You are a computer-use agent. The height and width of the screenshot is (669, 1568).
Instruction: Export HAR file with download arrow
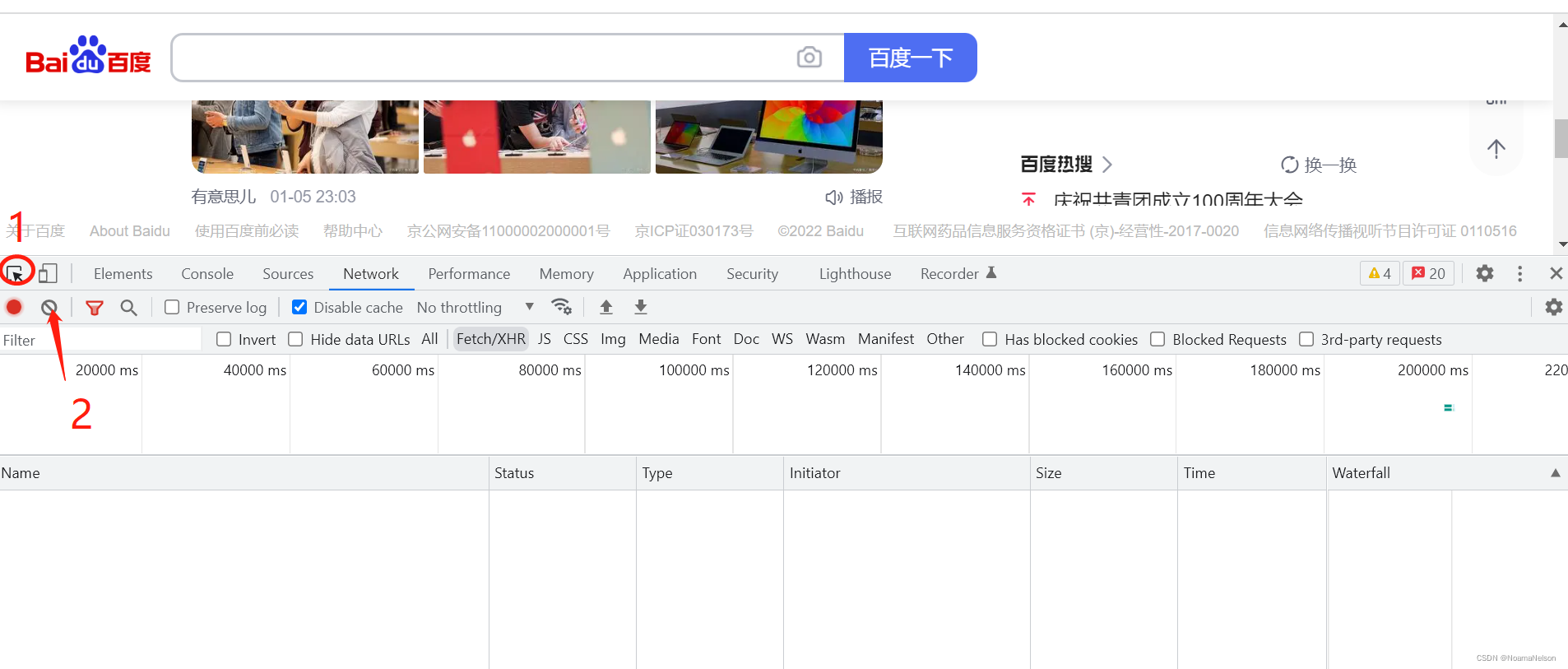pyautogui.click(x=641, y=307)
